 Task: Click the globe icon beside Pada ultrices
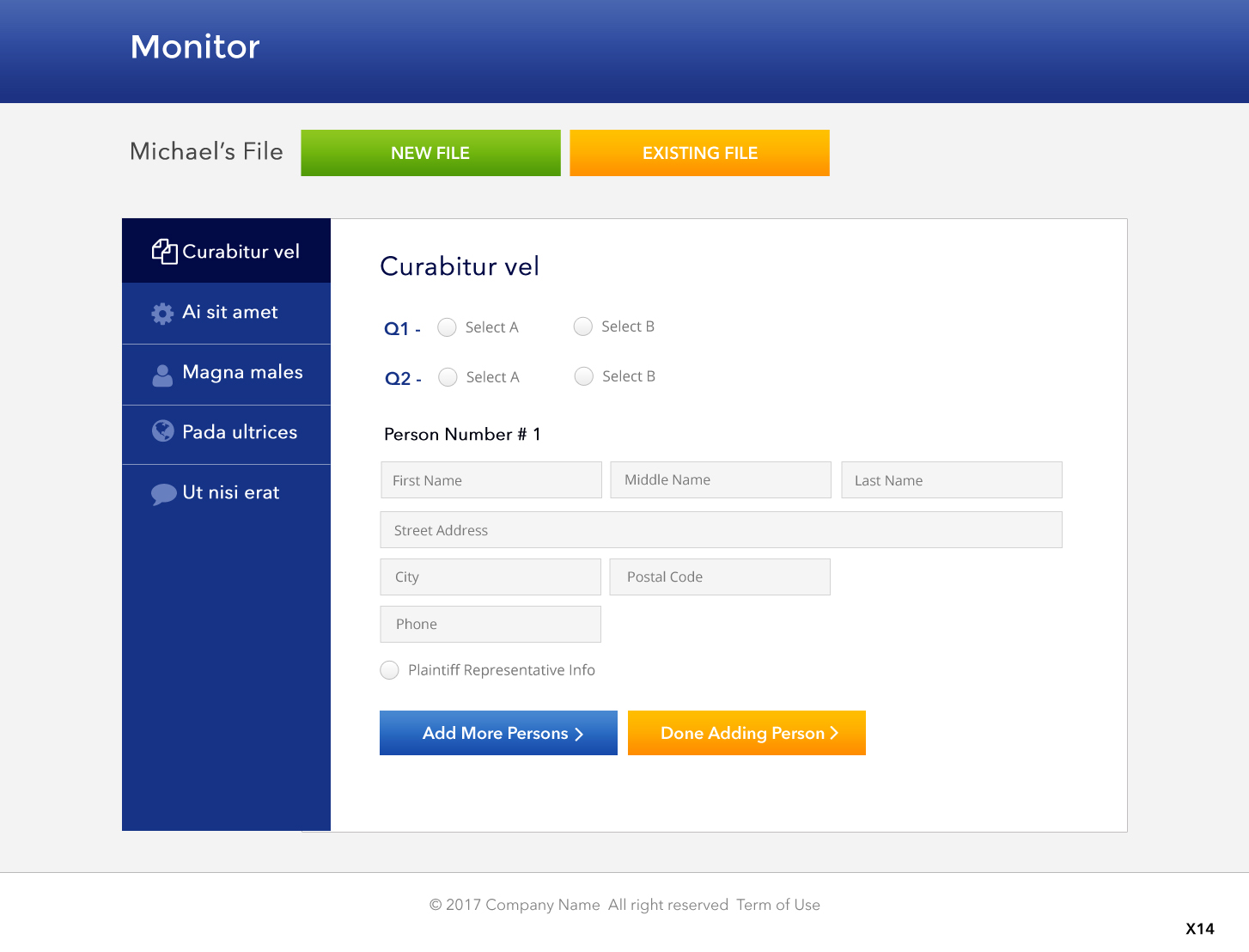163,430
